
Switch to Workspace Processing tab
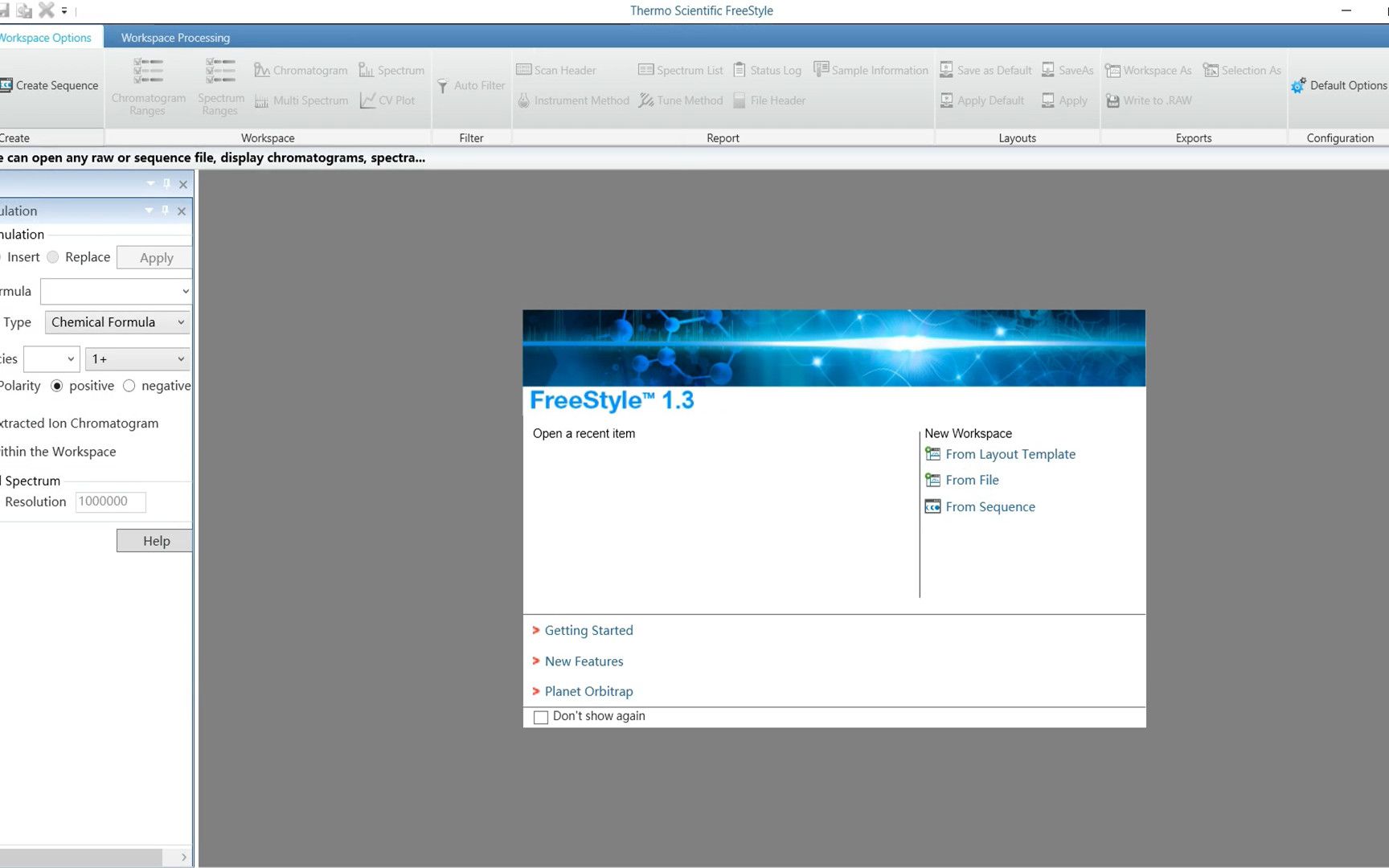pos(175,38)
